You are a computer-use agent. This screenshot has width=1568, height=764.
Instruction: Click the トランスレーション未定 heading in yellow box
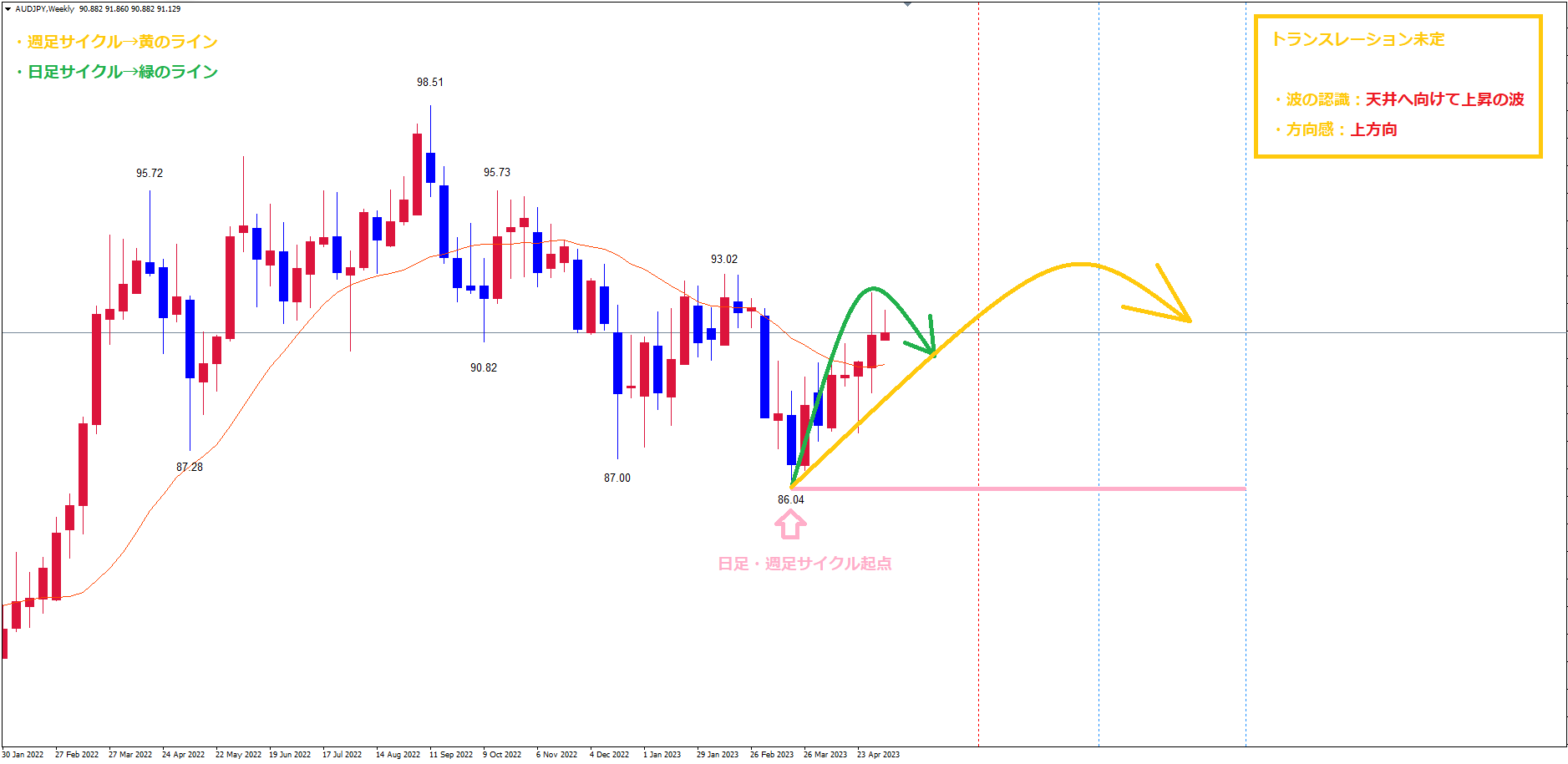(x=1357, y=39)
